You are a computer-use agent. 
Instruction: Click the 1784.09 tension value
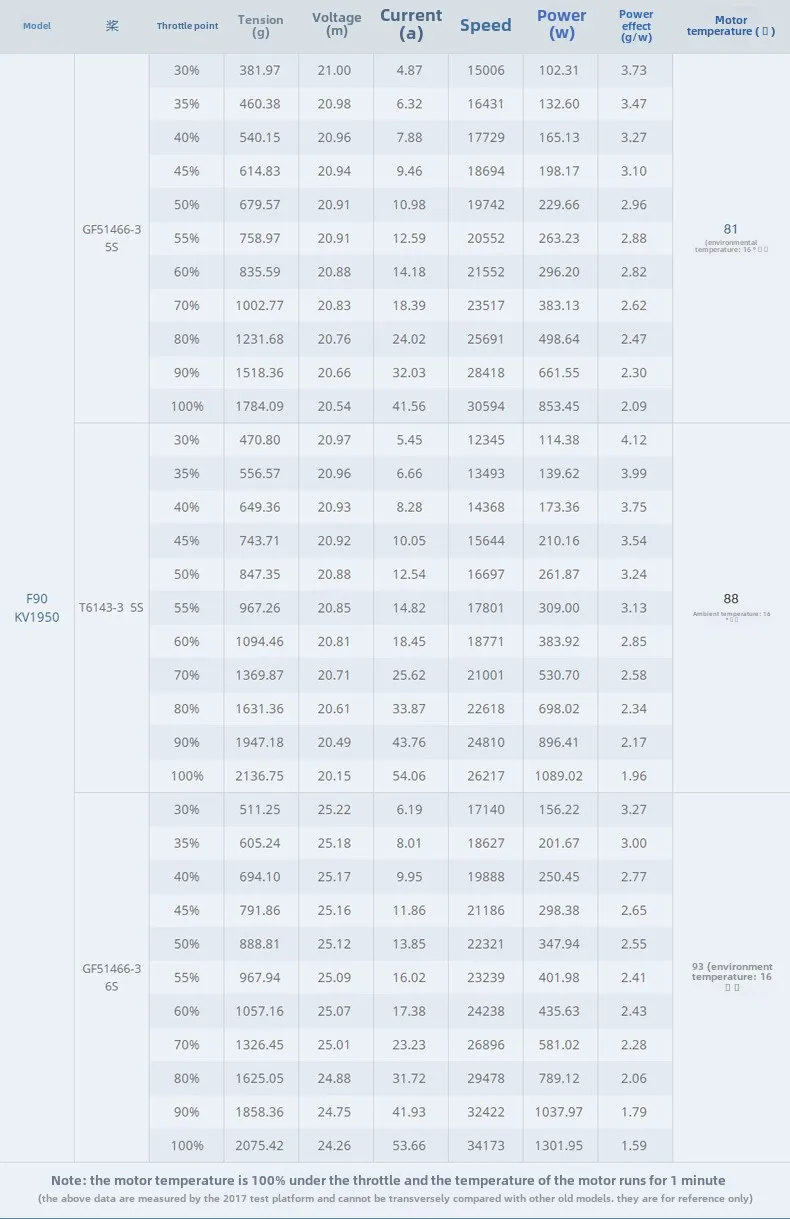260,406
